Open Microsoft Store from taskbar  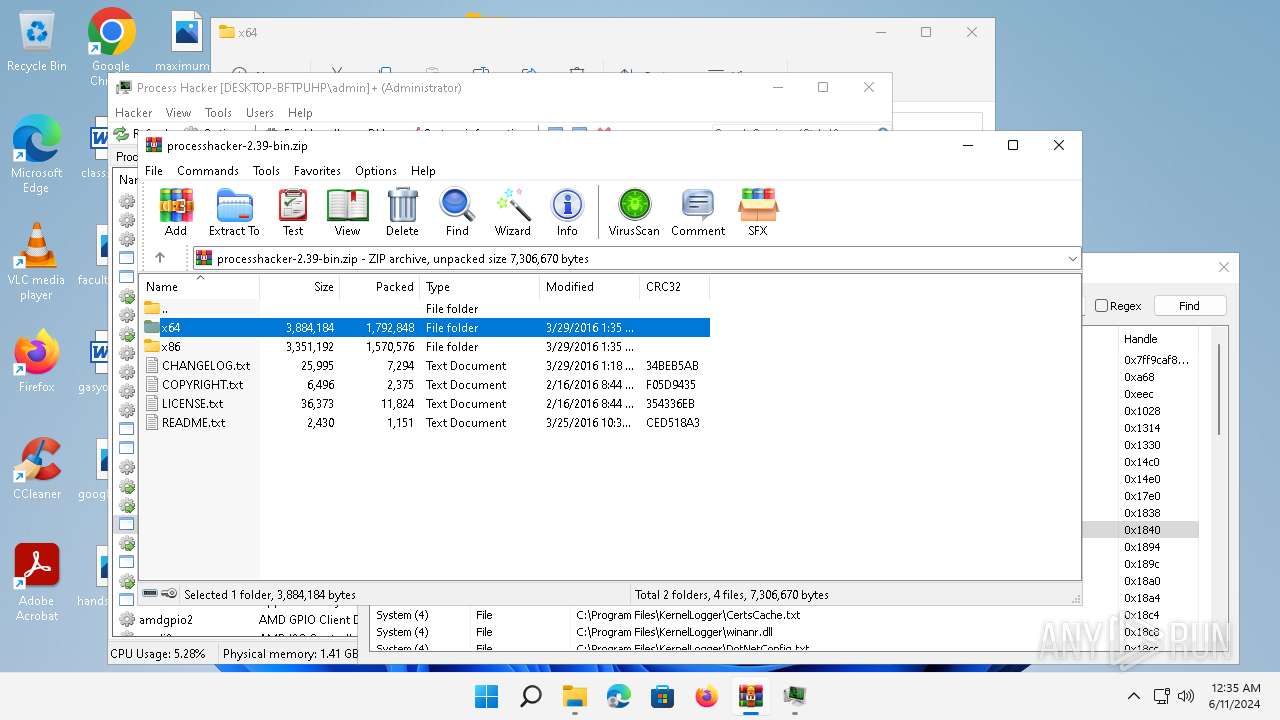662,696
